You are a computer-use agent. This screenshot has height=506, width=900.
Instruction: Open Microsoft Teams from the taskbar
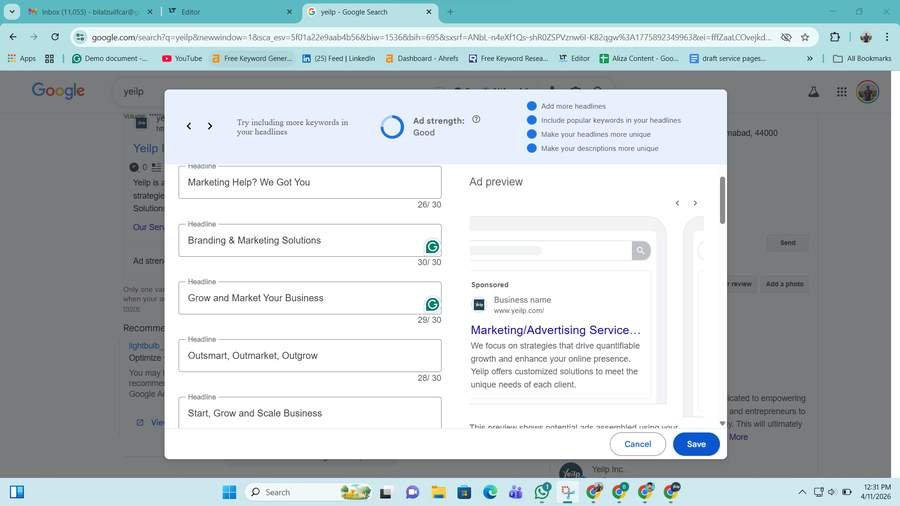click(515, 492)
